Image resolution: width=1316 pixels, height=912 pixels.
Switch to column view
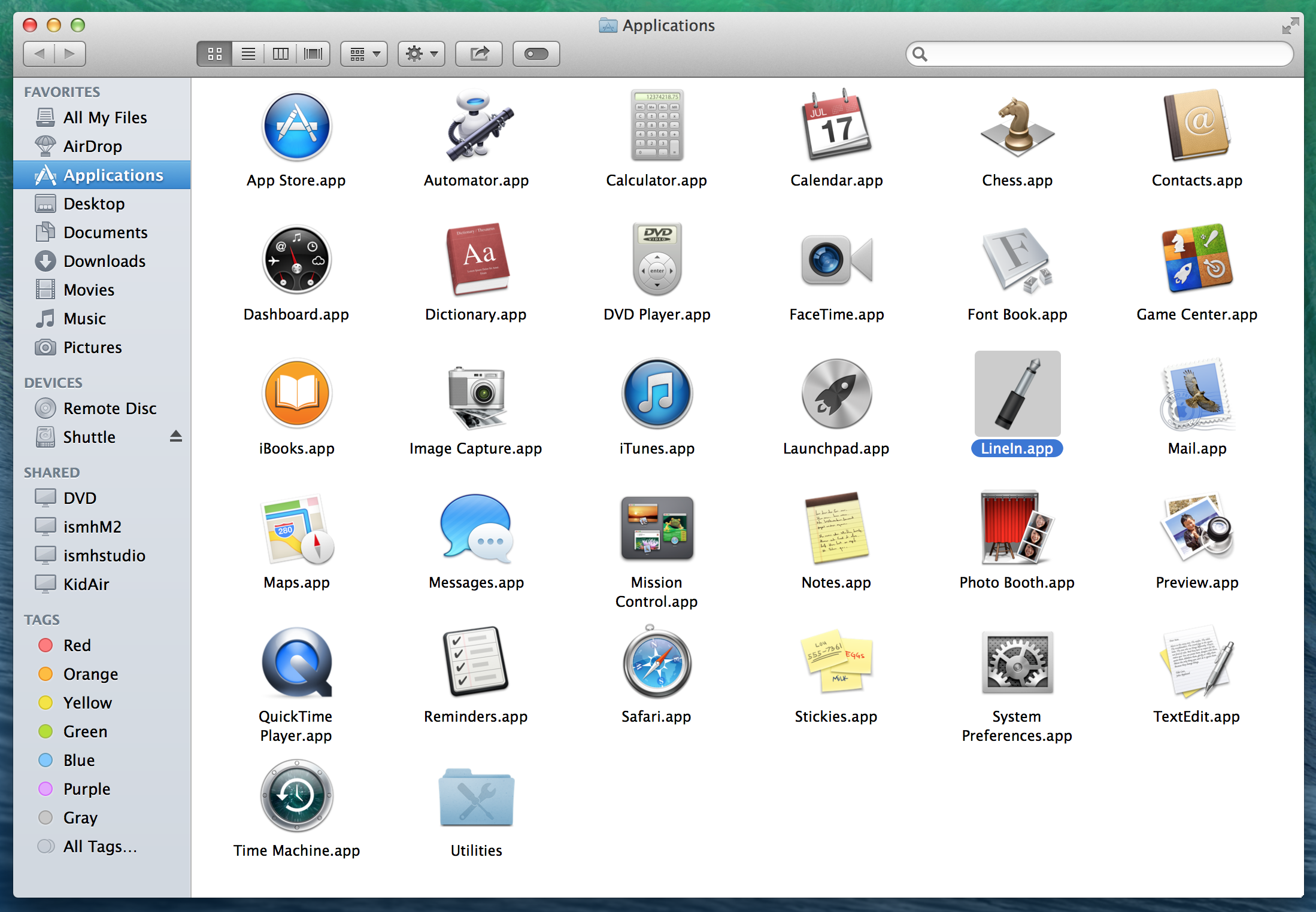[x=281, y=54]
